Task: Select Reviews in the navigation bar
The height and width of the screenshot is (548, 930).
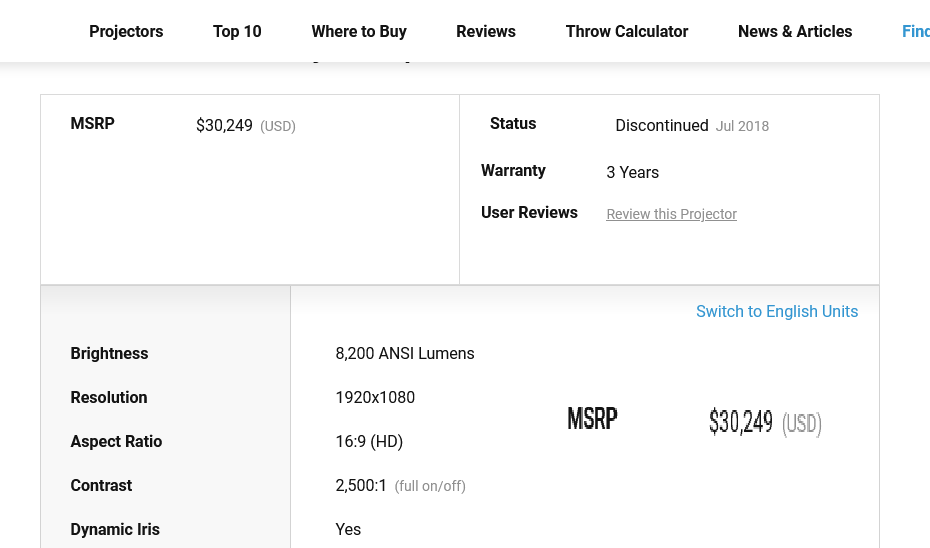Action: pos(486,31)
